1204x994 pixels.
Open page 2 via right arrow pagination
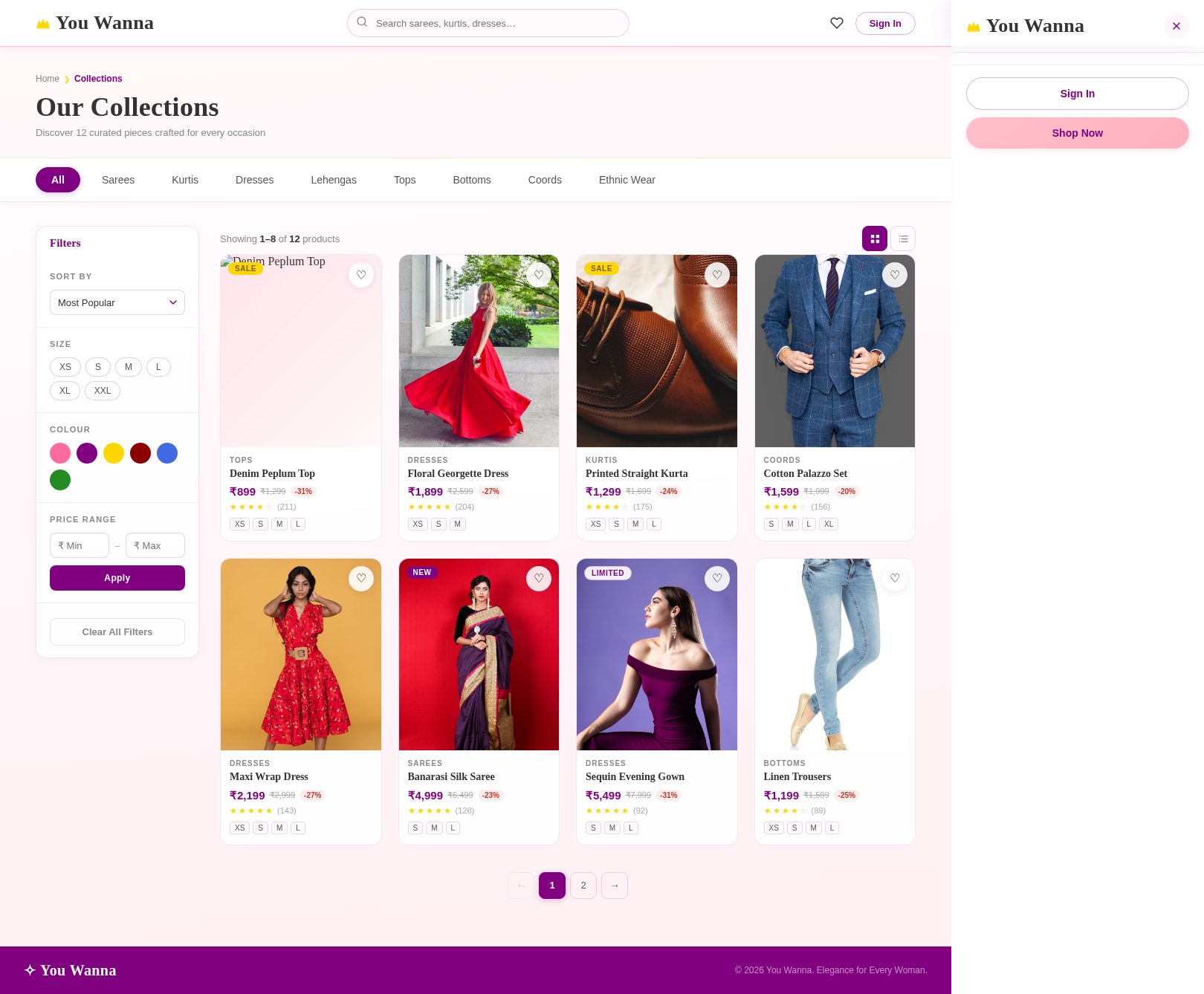614,885
